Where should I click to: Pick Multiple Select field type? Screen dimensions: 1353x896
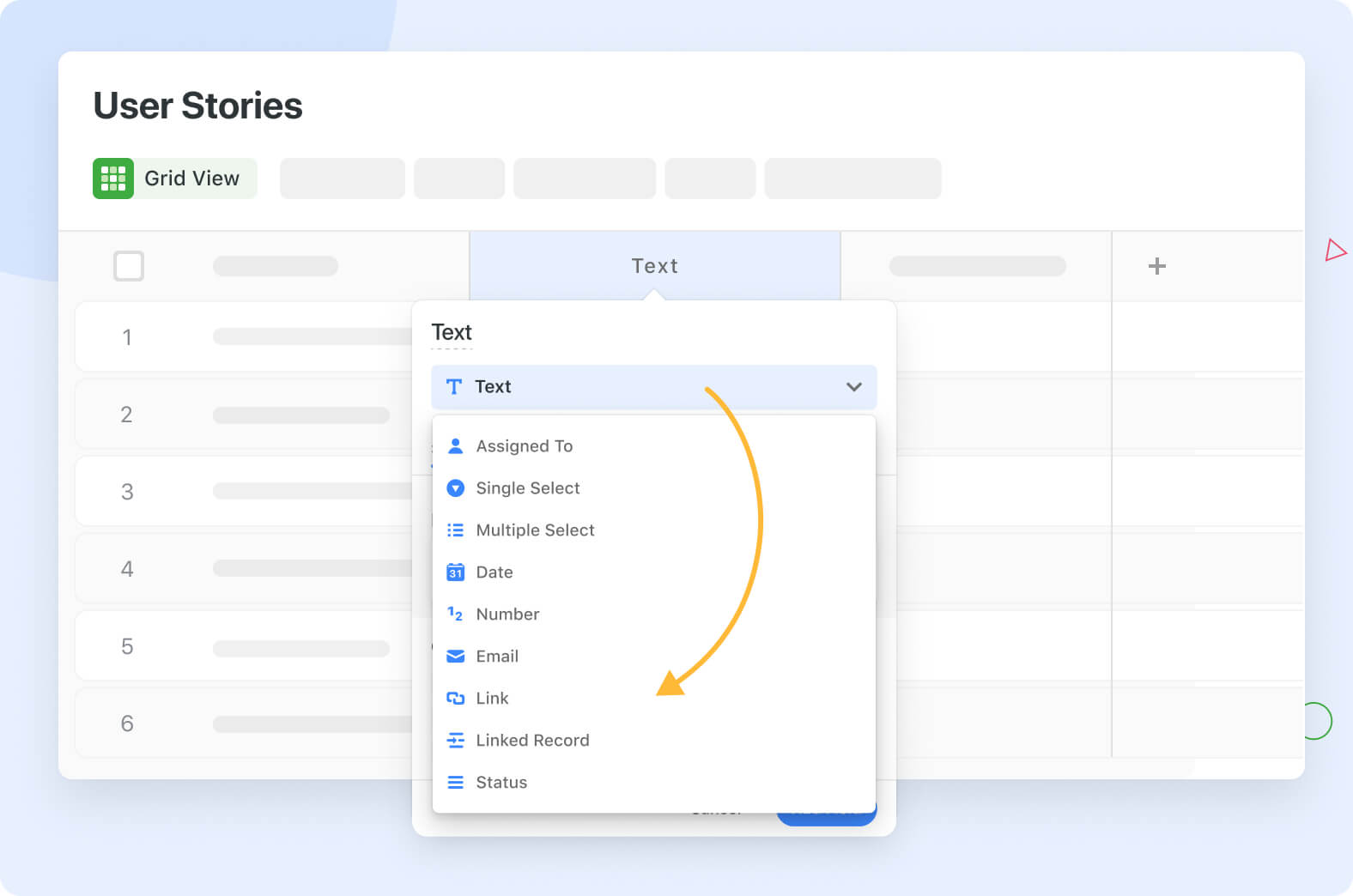(x=654, y=530)
